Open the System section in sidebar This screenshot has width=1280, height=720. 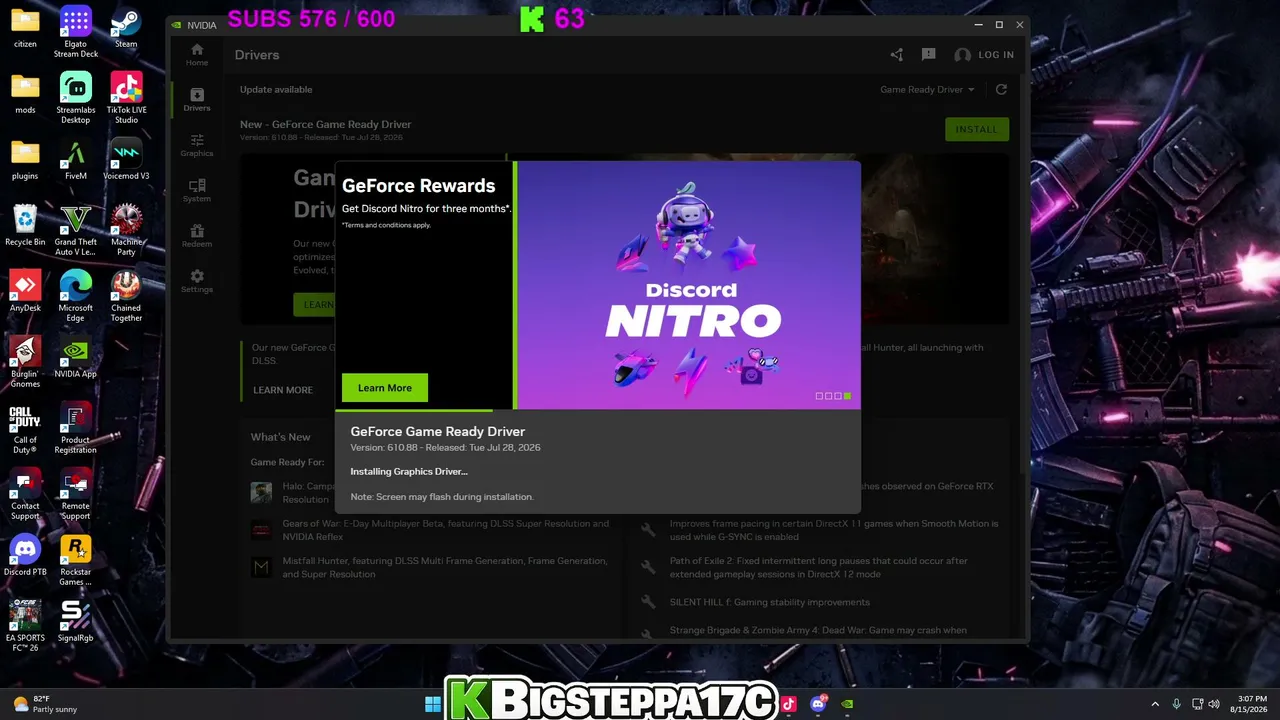[x=197, y=190]
